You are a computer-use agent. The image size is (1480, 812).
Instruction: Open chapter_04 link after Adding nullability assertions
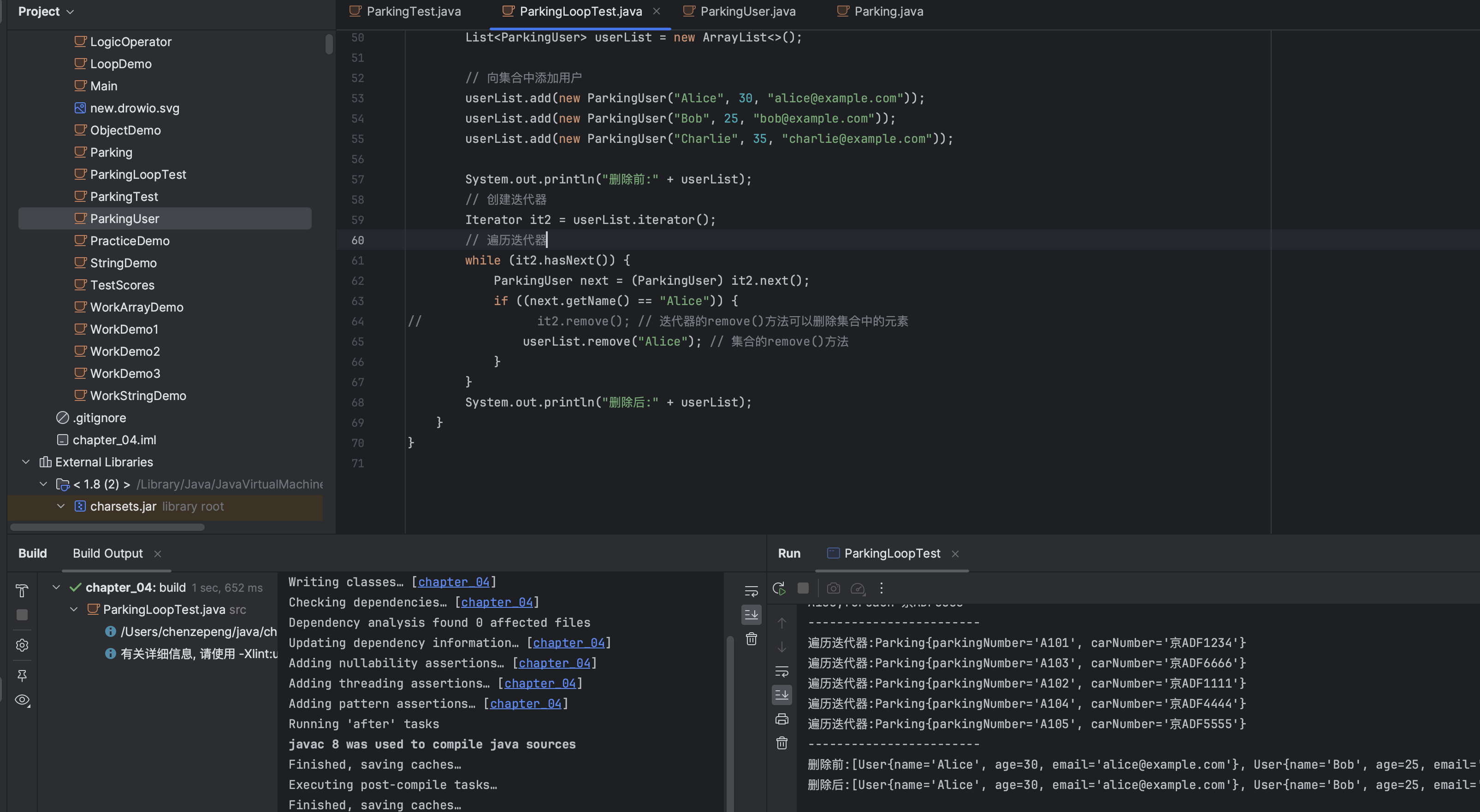[555, 663]
